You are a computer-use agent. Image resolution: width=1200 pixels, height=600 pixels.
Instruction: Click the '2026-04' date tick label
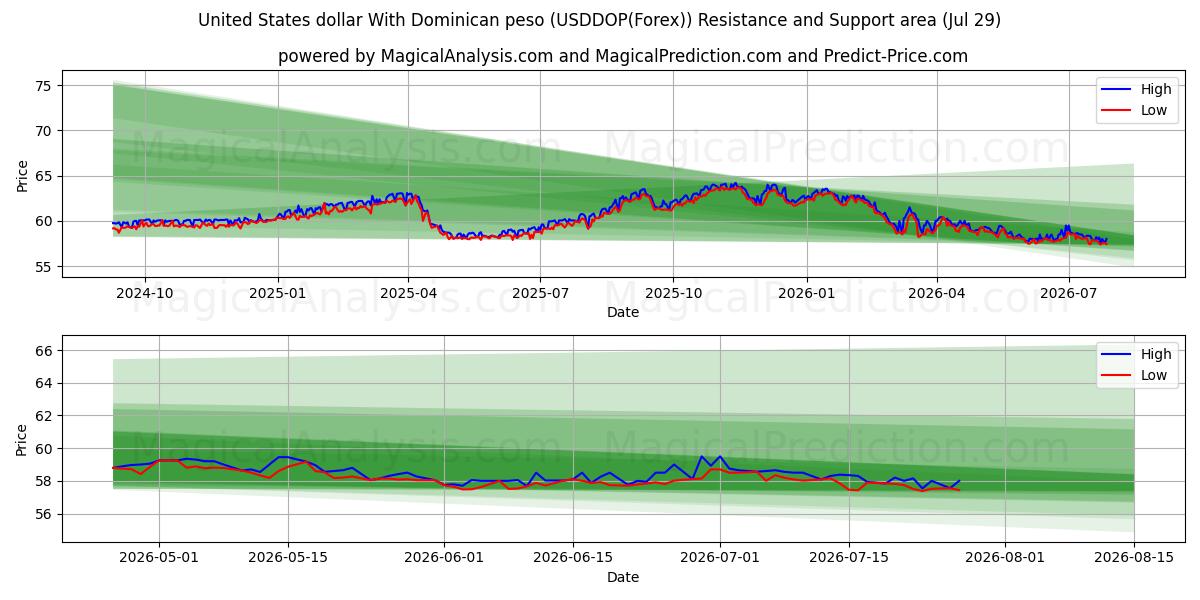click(x=937, y=294)
